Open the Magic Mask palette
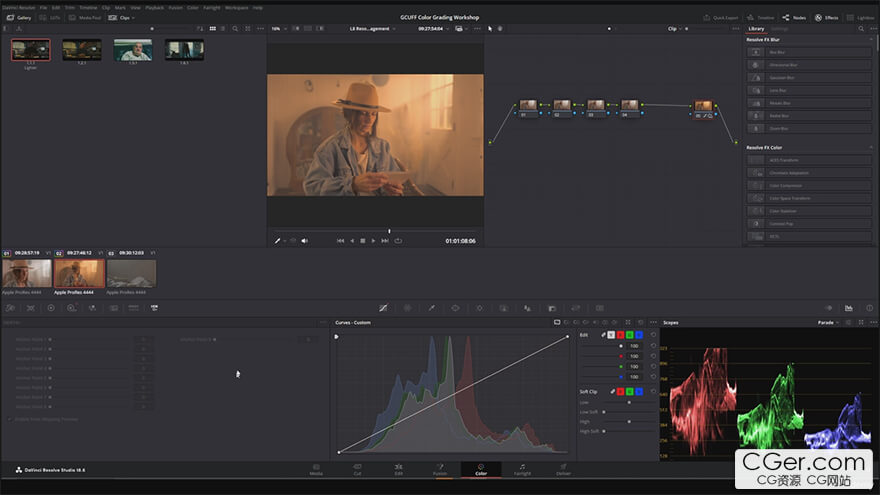 (x=503, y=308)
